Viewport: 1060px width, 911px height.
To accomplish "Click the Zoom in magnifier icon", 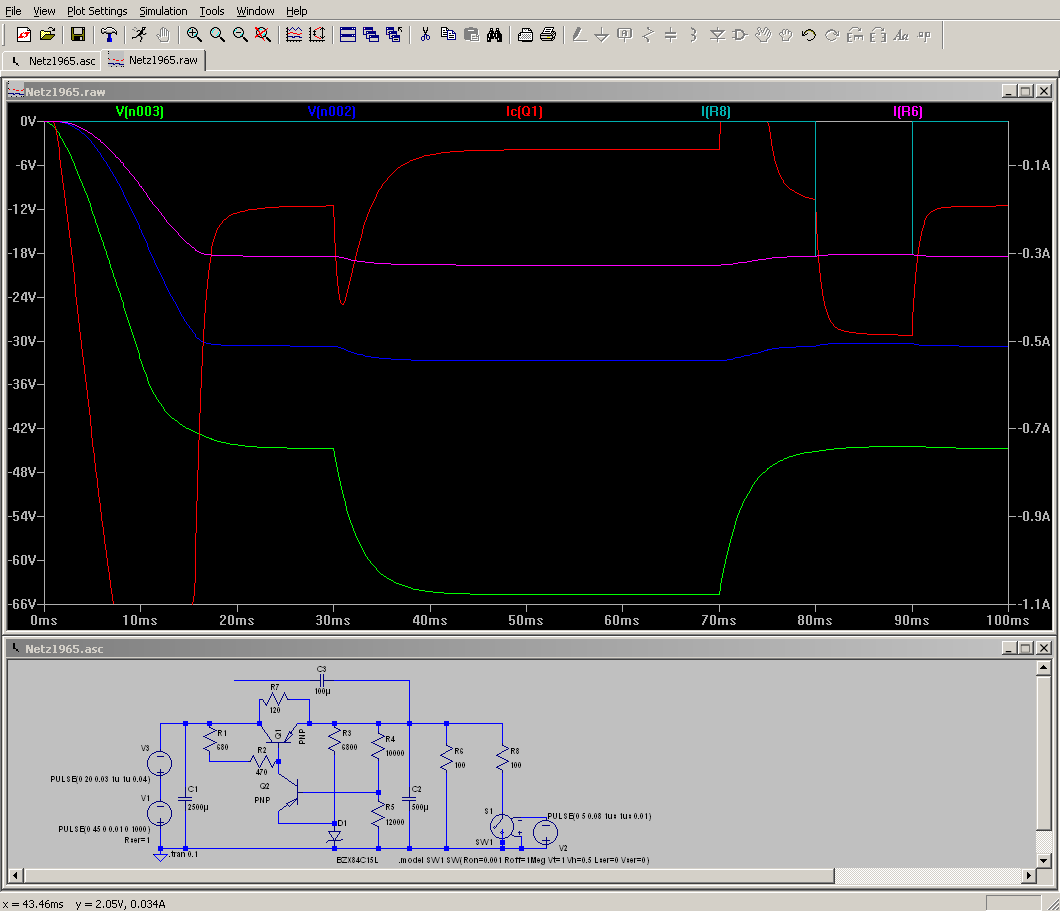I will point(194,34).
